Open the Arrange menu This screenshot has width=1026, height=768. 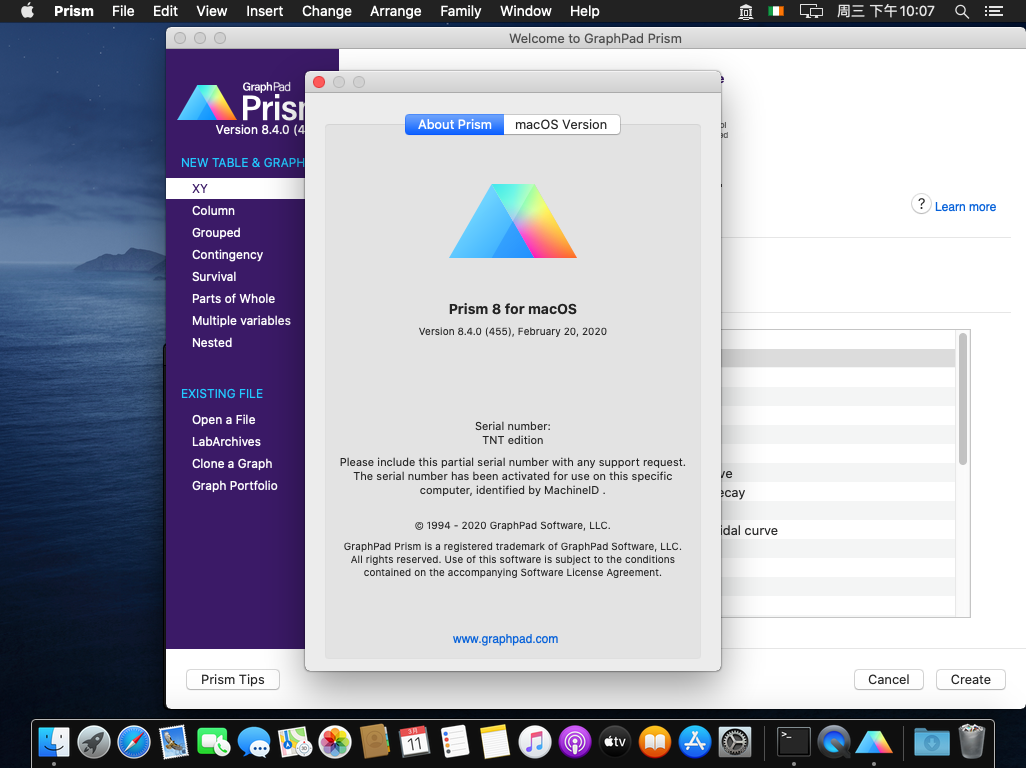tap(395, 11)
